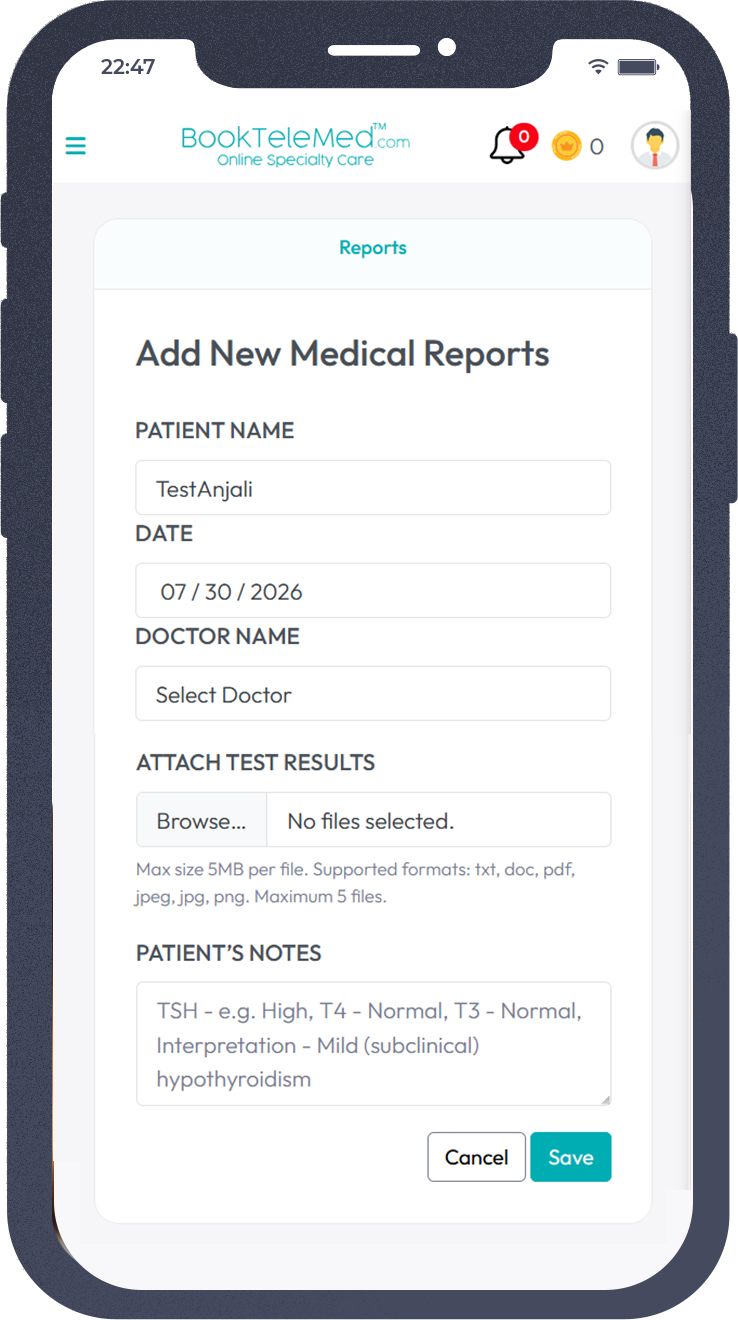Image resolution: width=738 pixels, height=1320 pixels.
Task: Click the Browse... file button
Action: pos(201,821)
